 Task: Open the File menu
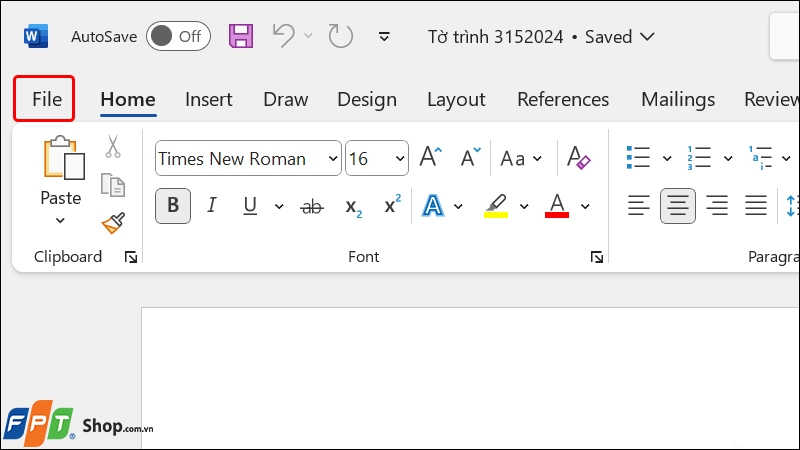[x=46, y=99]
